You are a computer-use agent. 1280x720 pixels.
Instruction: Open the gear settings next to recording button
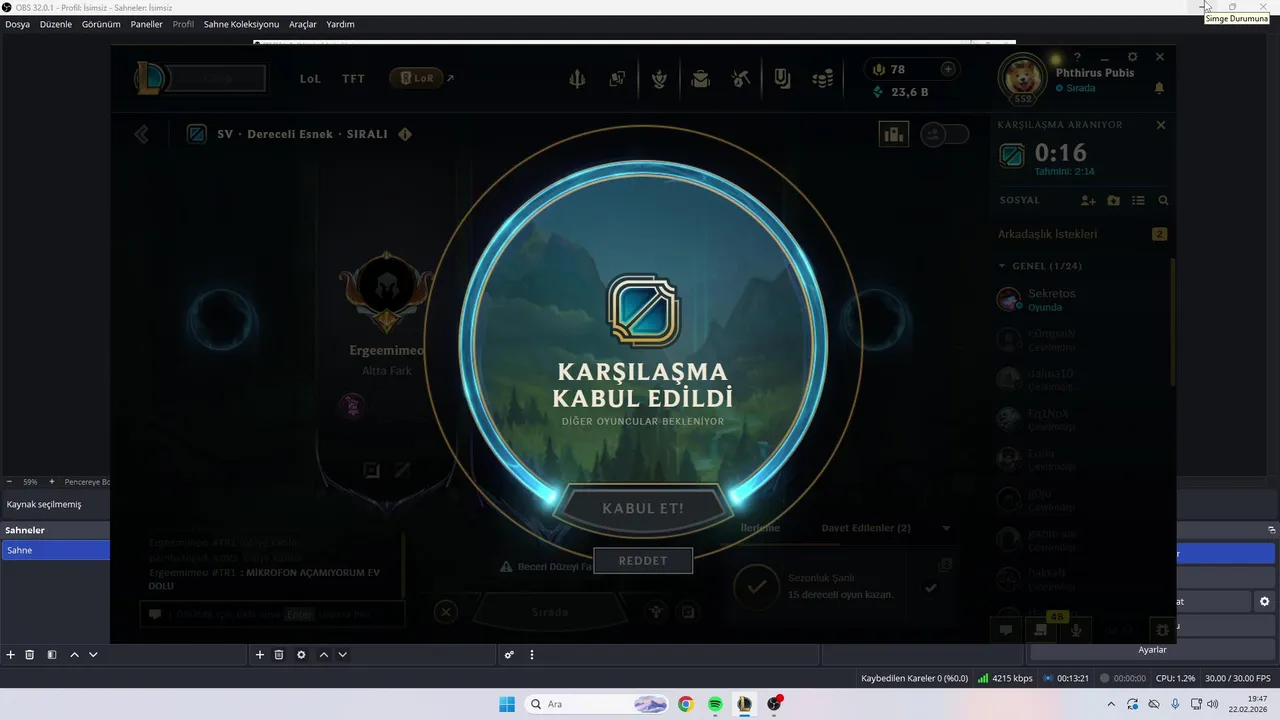1264,602
